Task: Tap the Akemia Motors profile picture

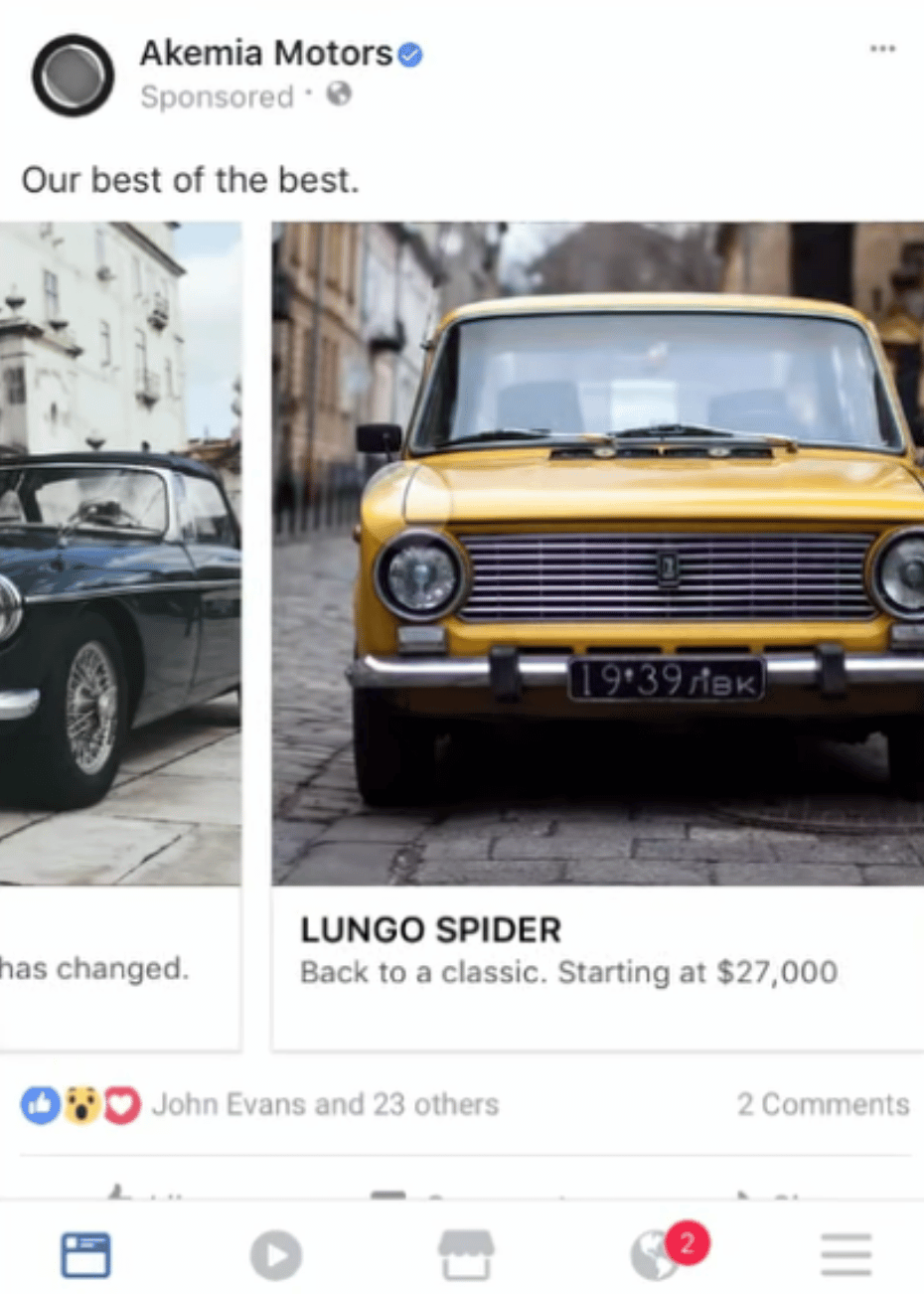Action: point(73,76)
